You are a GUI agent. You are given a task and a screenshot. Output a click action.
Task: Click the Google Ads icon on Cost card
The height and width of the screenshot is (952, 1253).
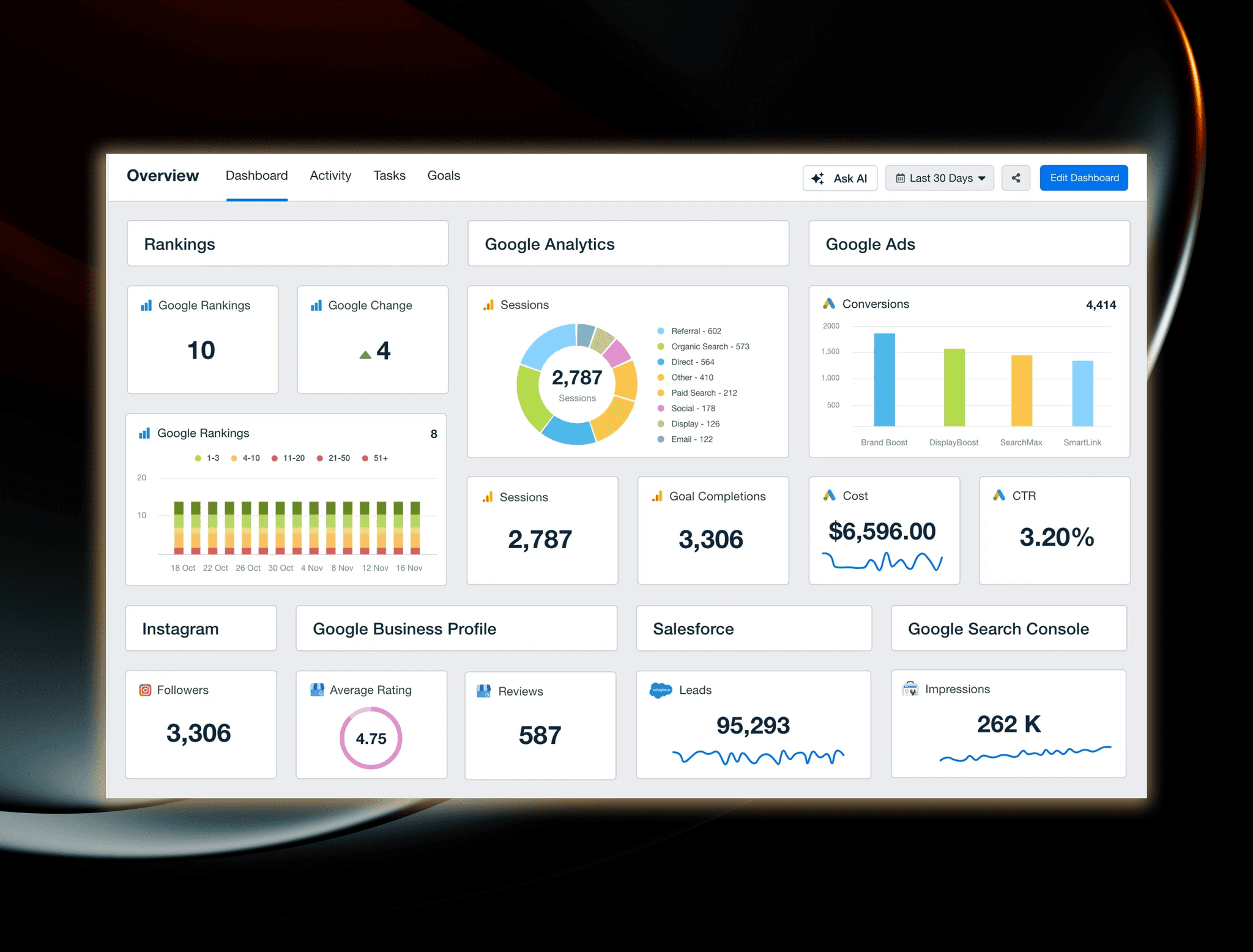[x=830, y=496]
